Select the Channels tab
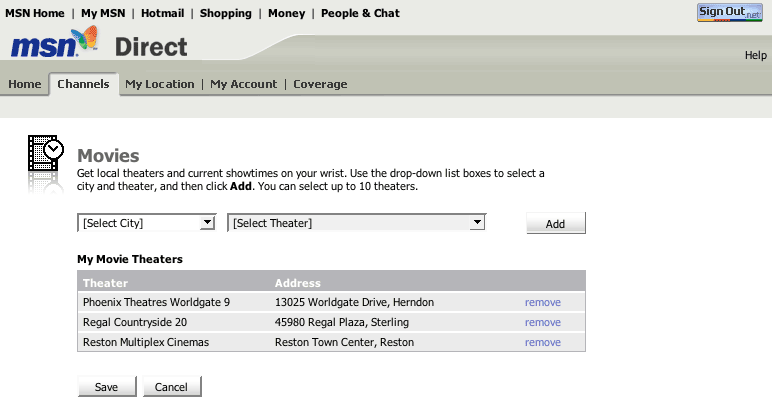772x406 pixels. tap(83, 84)
